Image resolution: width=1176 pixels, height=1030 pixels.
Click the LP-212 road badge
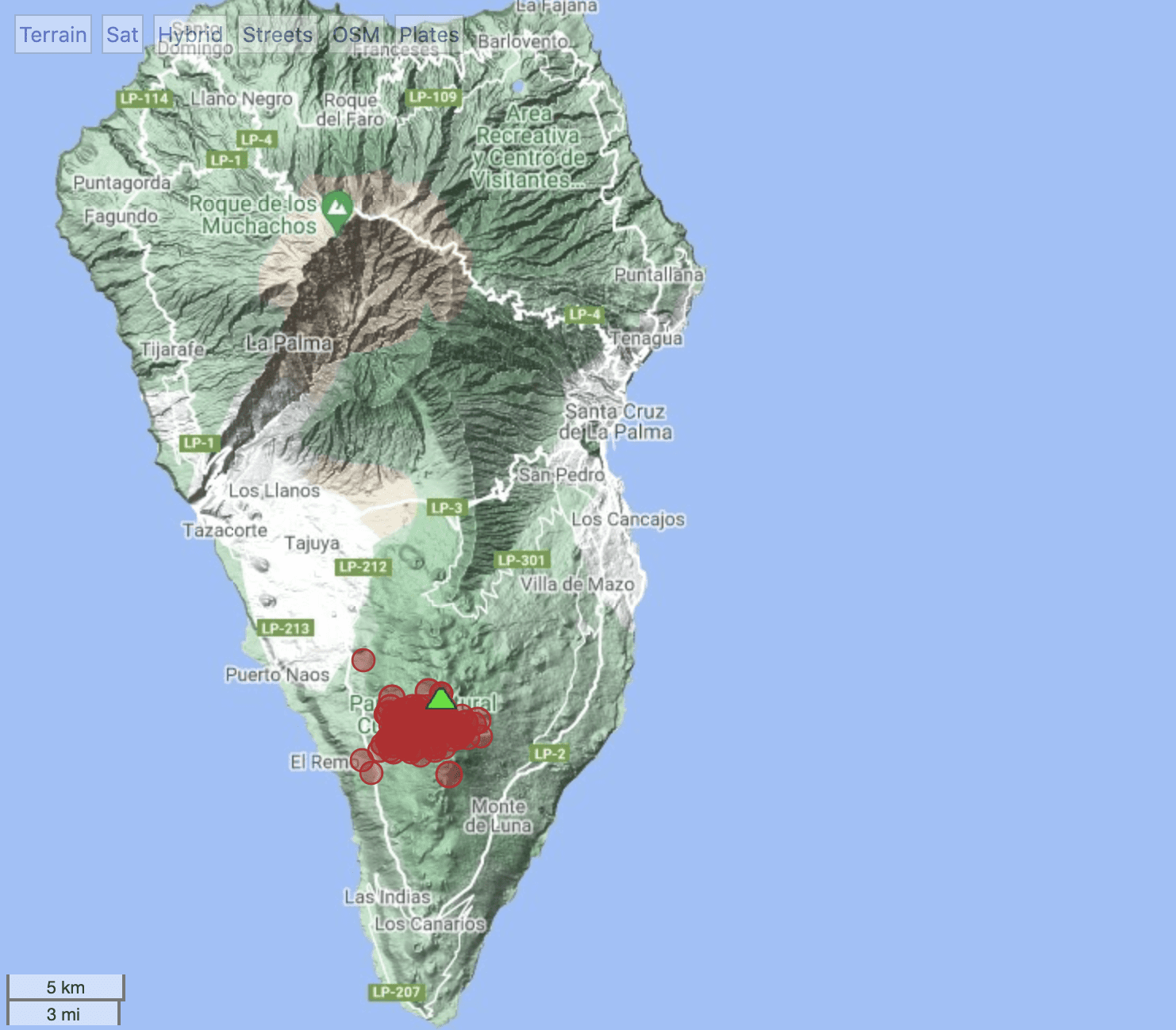coord(363,567)
